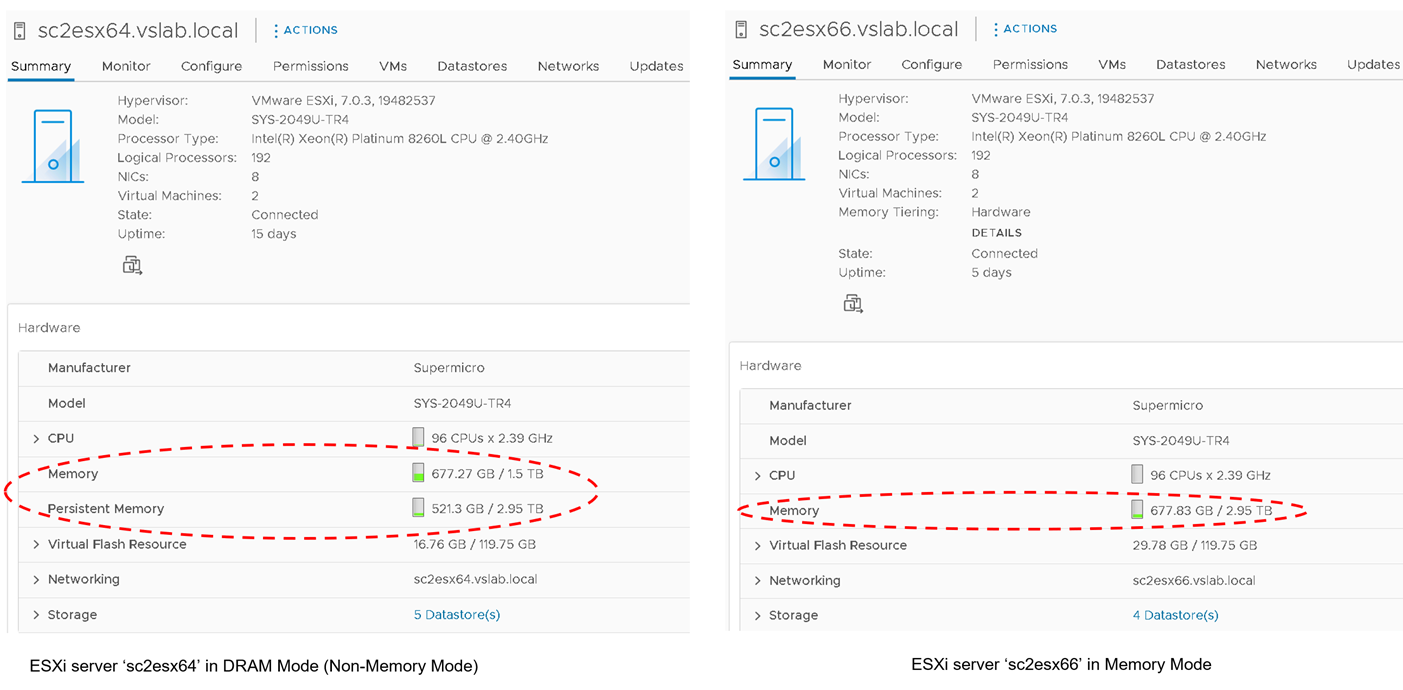Expand CPU row on sc2esx64
The width and height of the screenshot is (1403, 690).
pos(36,439)
